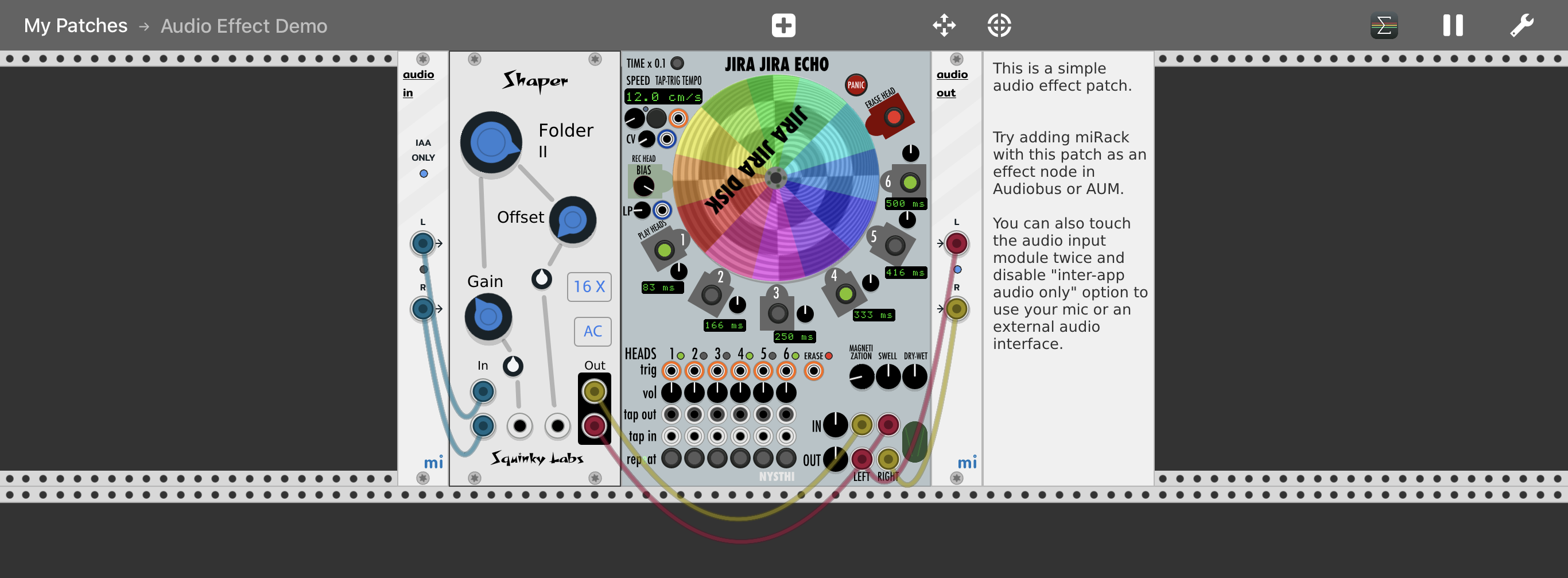Click the Shaper yellow Out jack
Screen dimensions: 1568x578
pos(593,391)
